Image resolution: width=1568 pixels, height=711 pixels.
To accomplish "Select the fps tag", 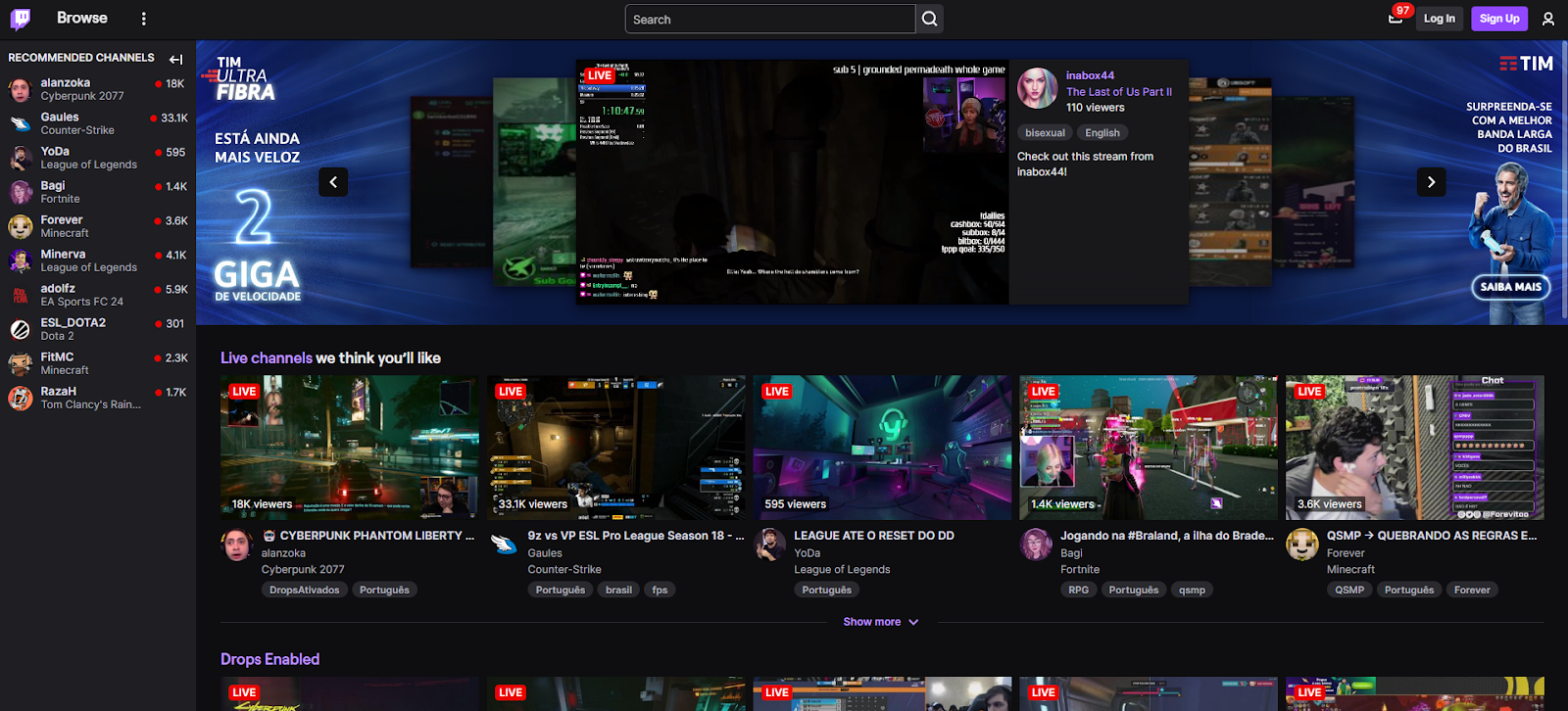I will tap(660, 591).
